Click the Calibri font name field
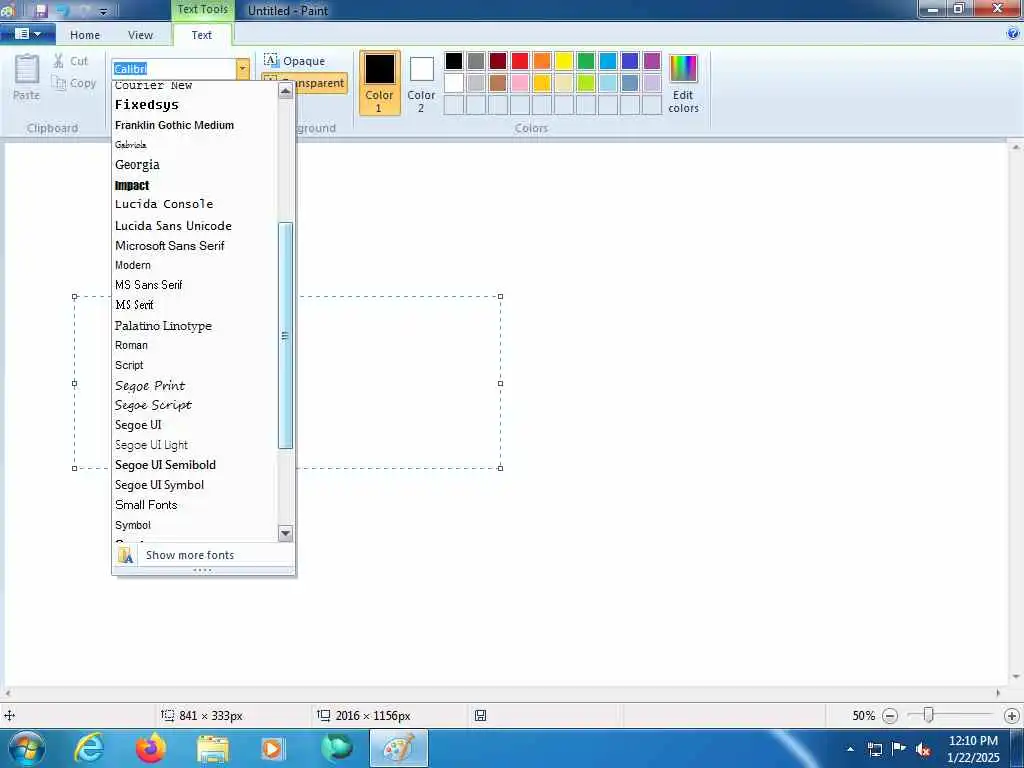 (174, 69)
